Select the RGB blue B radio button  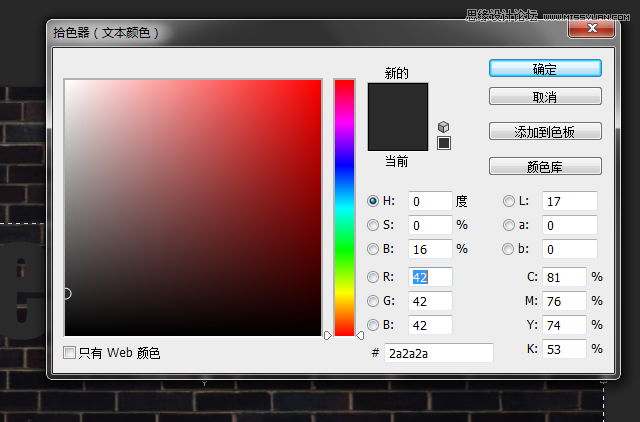click(x=373, y=325)
